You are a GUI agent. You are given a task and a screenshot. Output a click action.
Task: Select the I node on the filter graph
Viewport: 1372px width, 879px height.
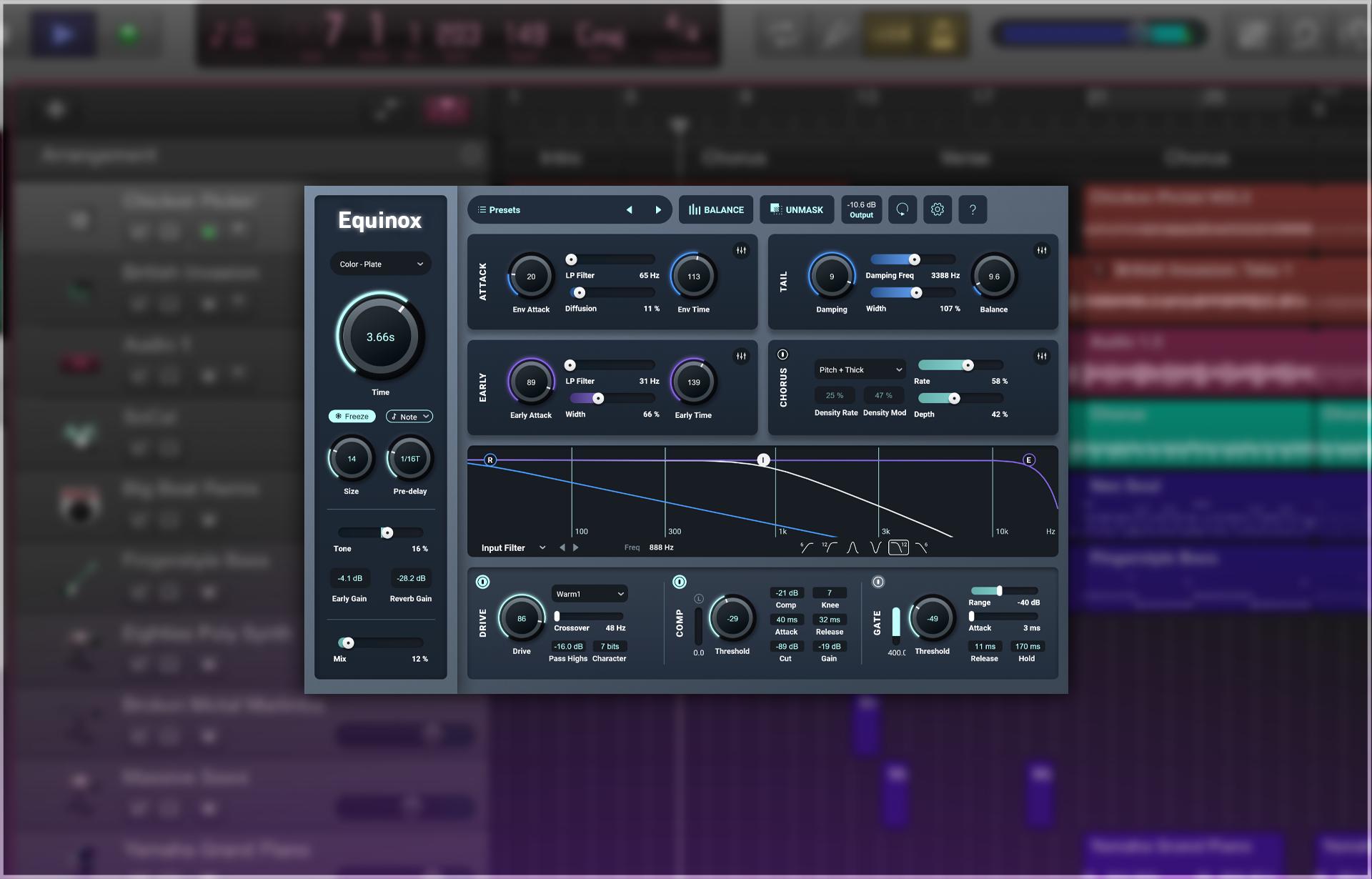point(763,460)
